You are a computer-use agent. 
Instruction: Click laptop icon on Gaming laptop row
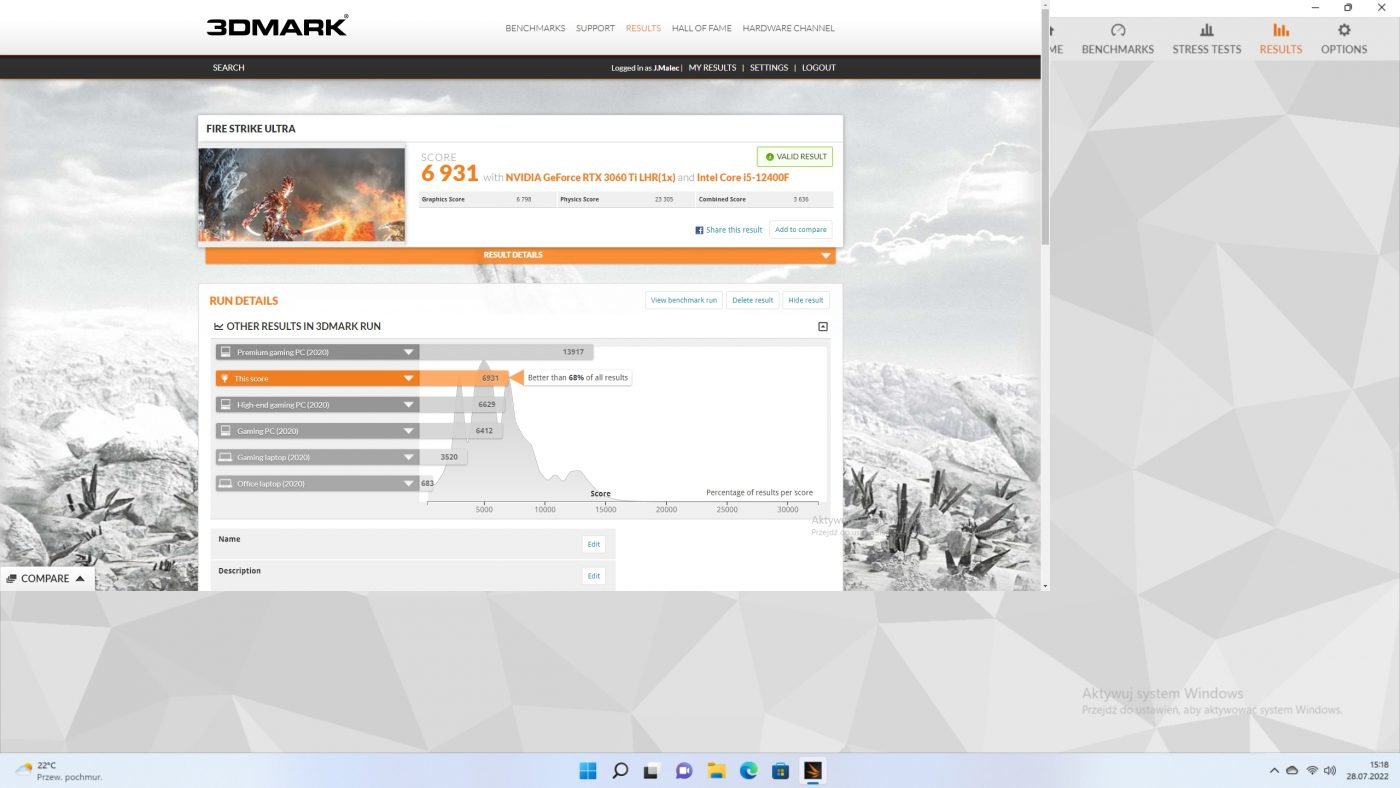(226, 457)
